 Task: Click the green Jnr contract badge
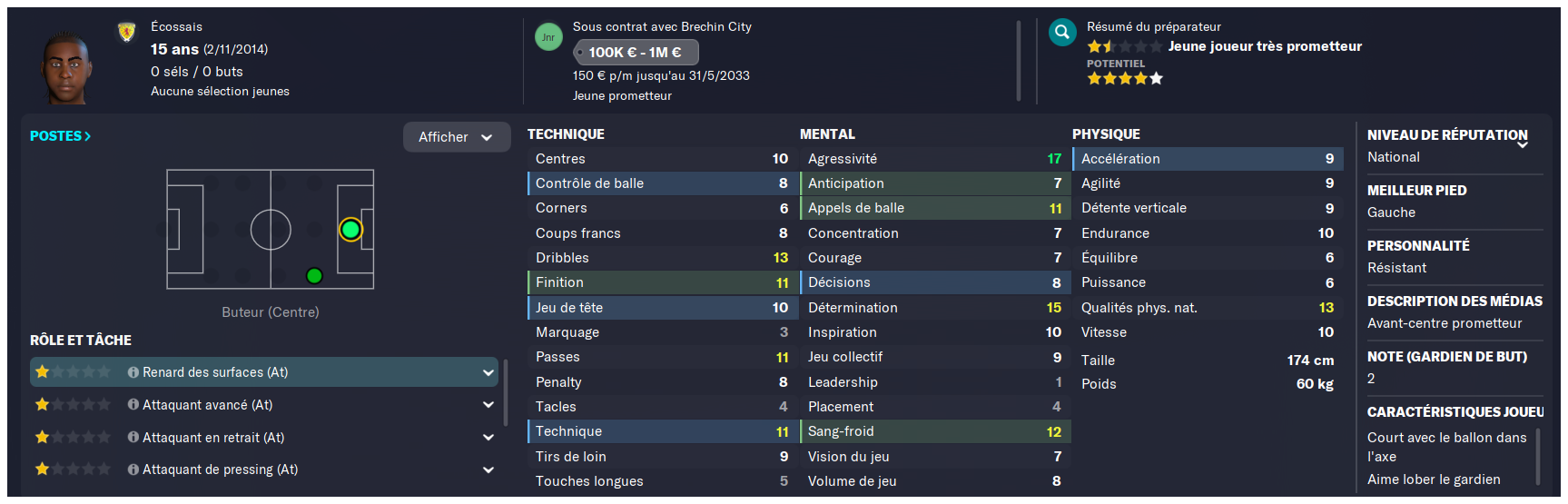(548, 37)
